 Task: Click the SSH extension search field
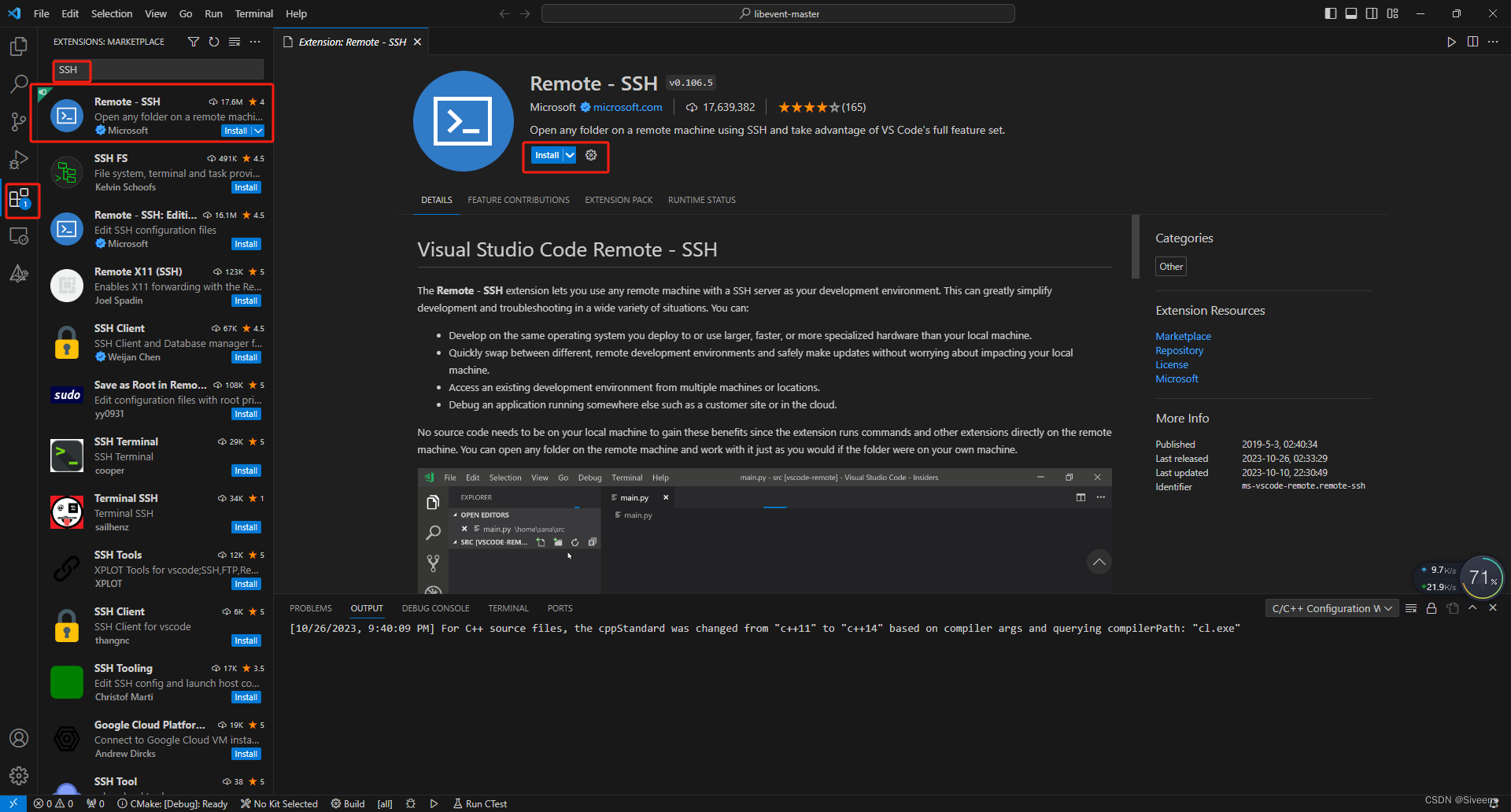158,70
